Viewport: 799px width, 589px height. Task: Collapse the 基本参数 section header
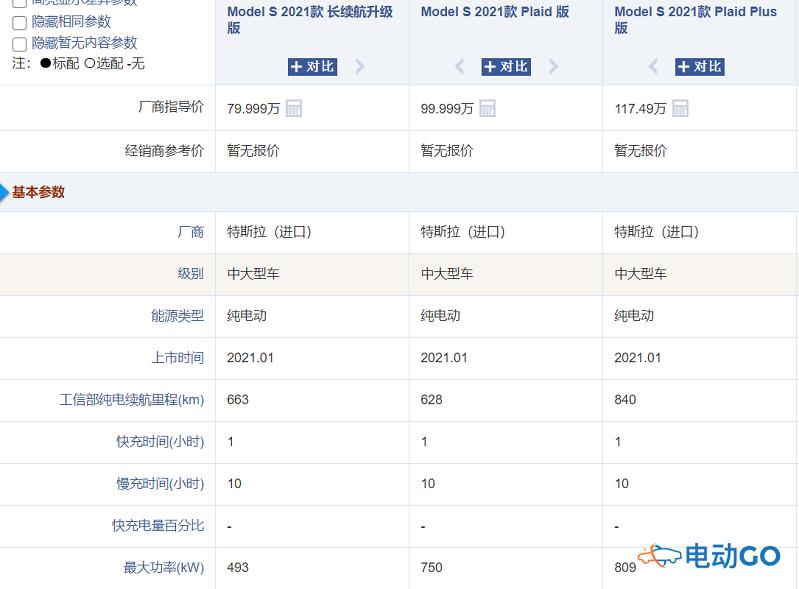click(x=38, y=192)
